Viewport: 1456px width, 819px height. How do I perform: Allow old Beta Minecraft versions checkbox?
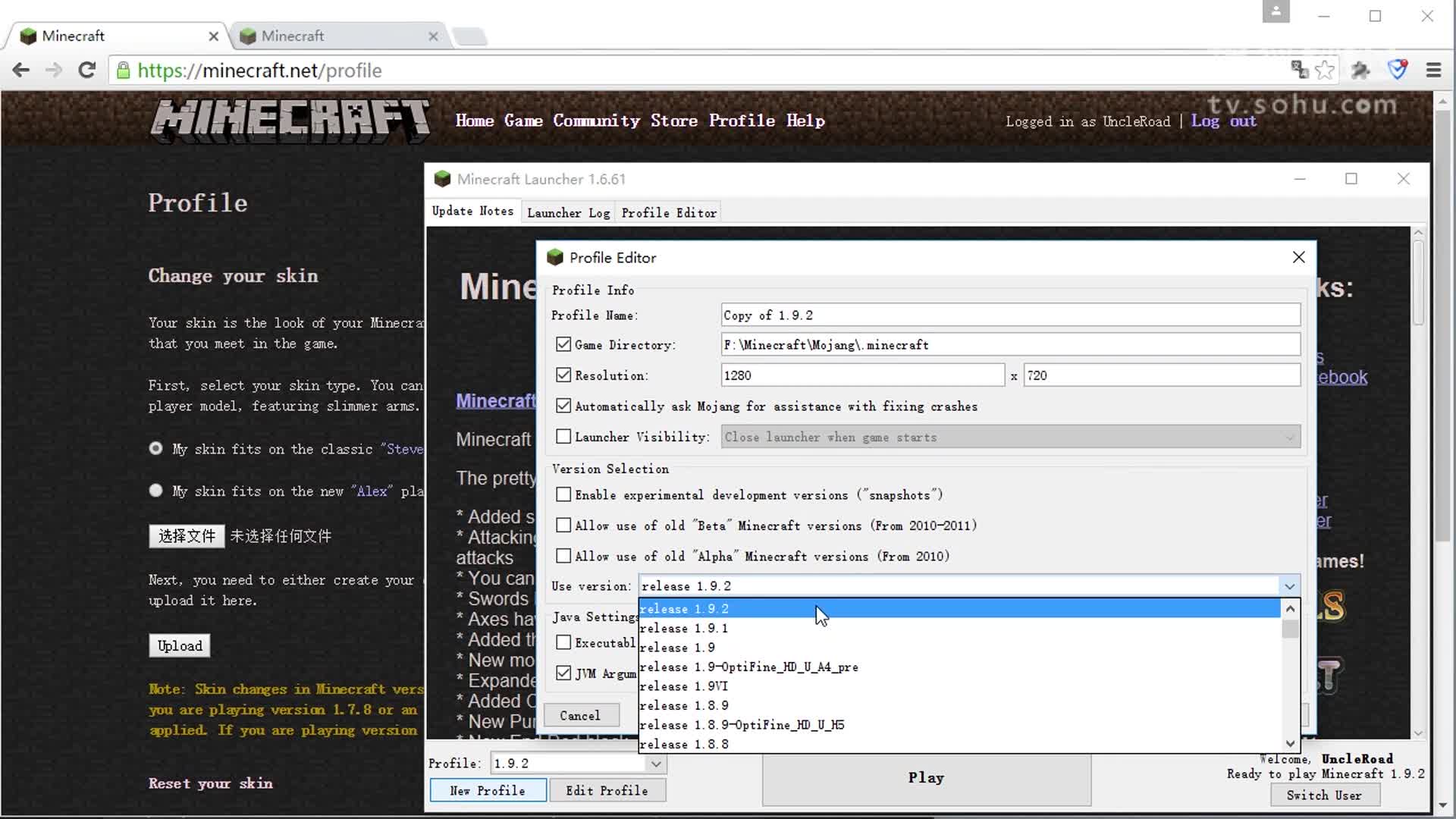(x=563, y=525)
